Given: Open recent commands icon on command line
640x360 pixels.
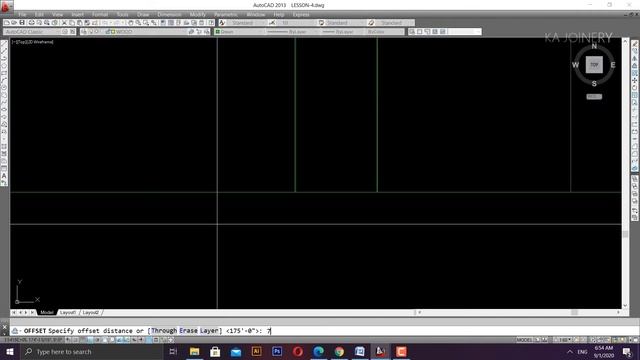Looking at the screenshot, I should [15, 331].
